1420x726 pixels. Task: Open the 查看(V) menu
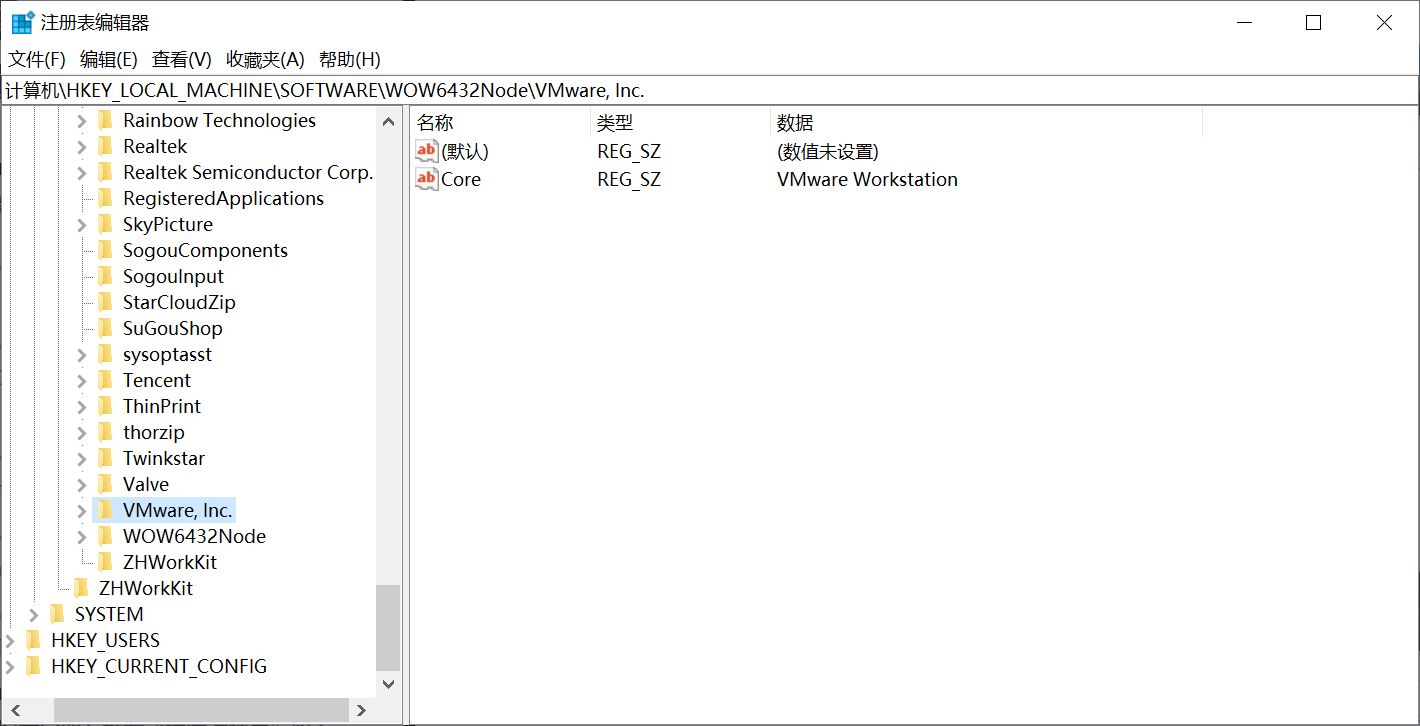(x=182, y=60)
